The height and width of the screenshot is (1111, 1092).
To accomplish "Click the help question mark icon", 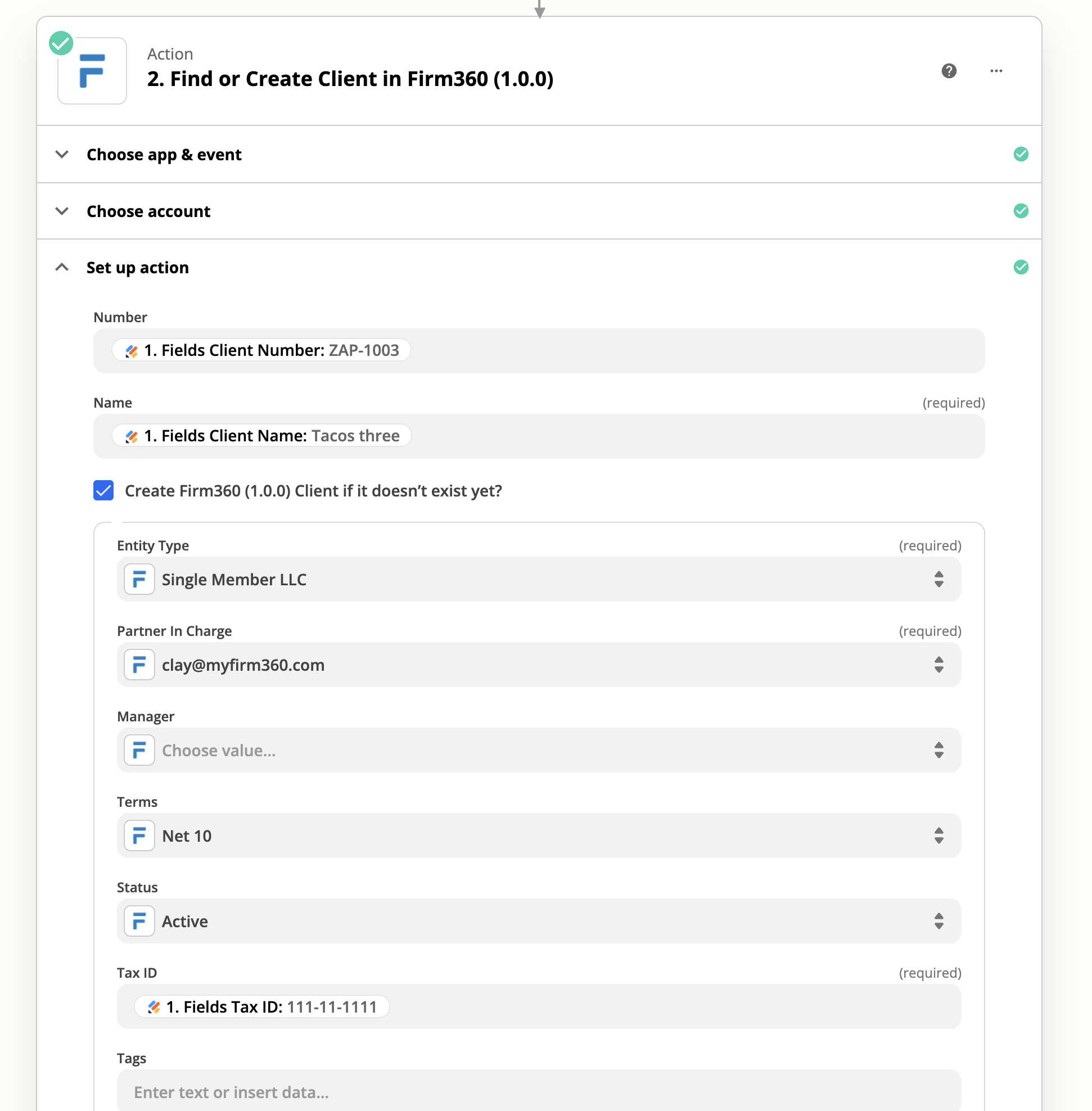I will click(x=949, y=70).
